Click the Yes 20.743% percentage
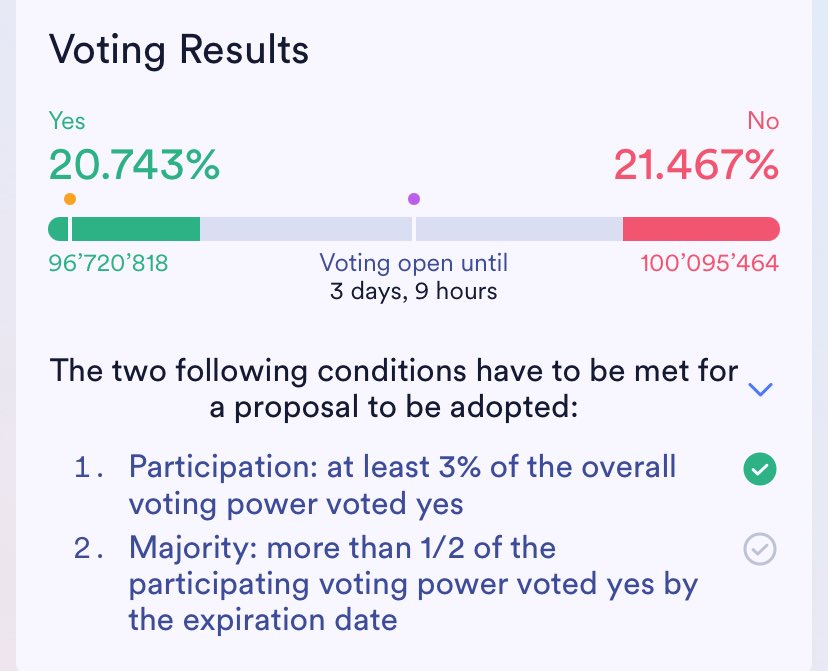 click(x=134, y=164)
